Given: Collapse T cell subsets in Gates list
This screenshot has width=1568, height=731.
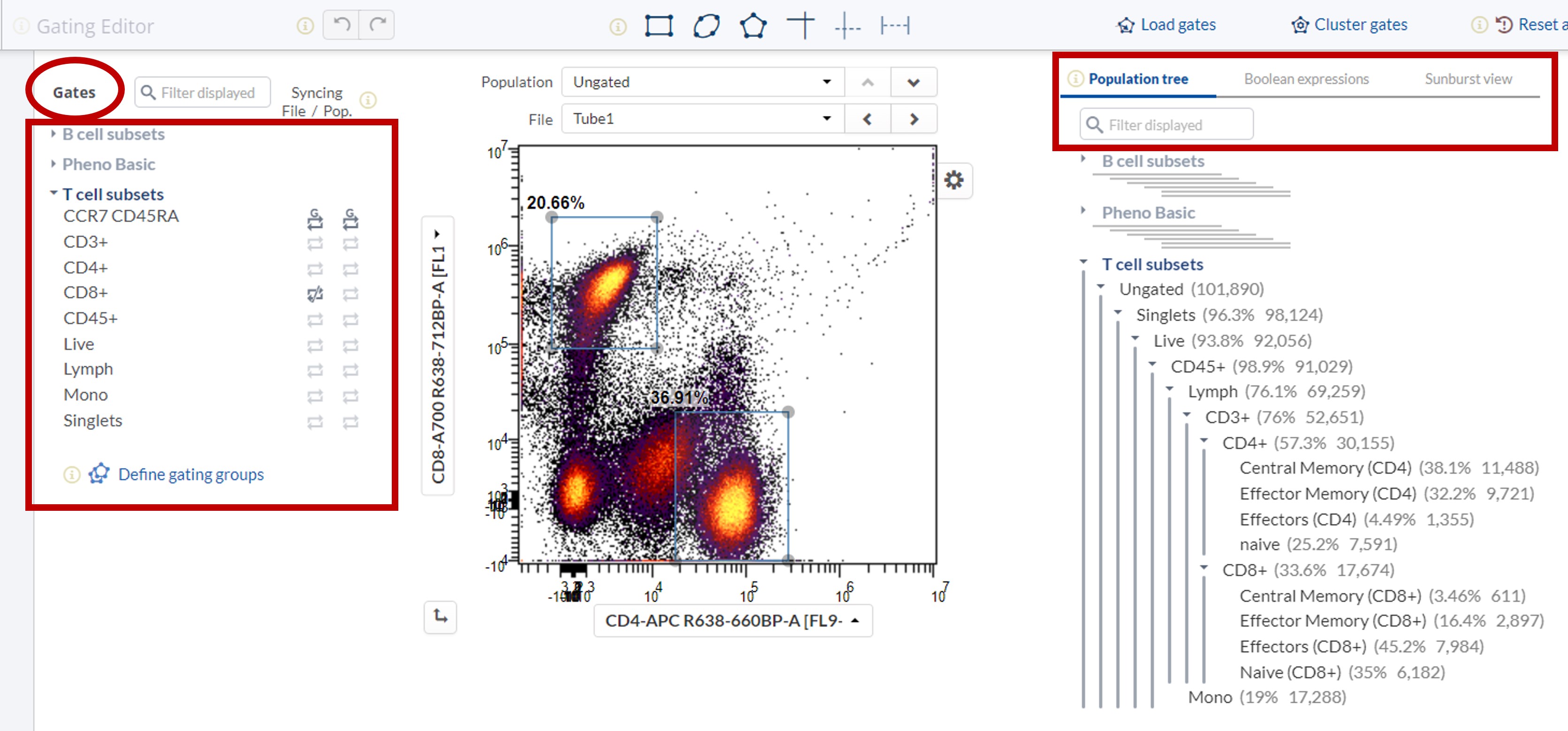Looking at the screenshot, I should (53, 192).
